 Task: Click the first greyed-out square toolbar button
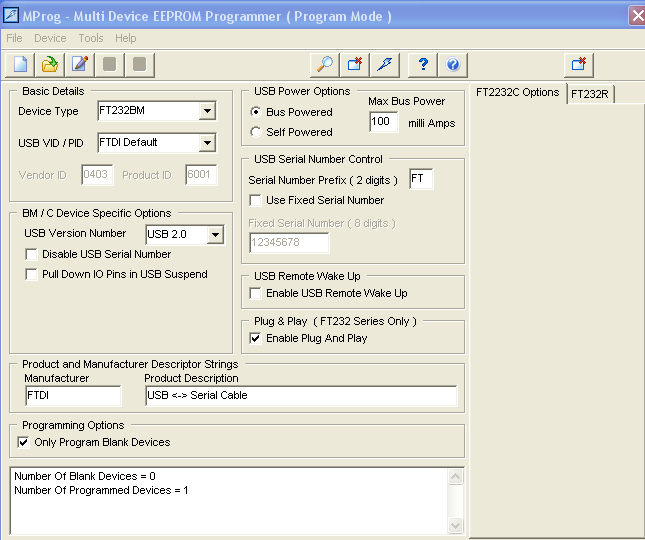pyautogui.click(x=110, y=65)
